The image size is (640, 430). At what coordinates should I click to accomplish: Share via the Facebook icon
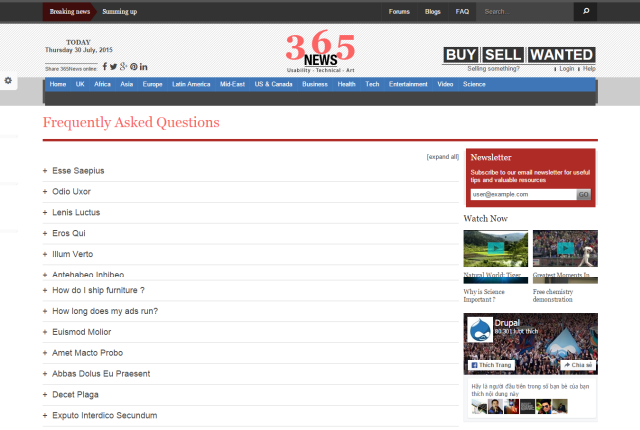pyautogui.click(x=105, y=67)
